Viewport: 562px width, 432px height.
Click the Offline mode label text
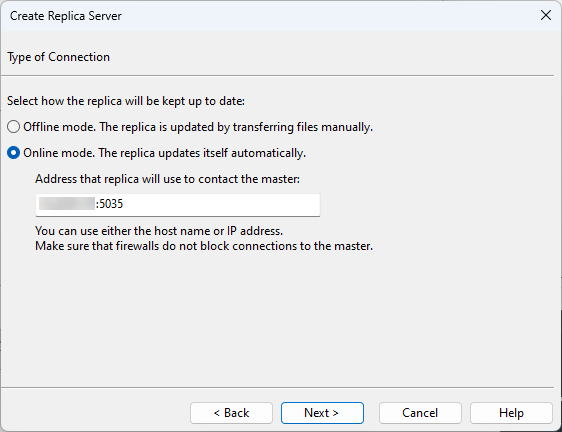coord(198,127)
